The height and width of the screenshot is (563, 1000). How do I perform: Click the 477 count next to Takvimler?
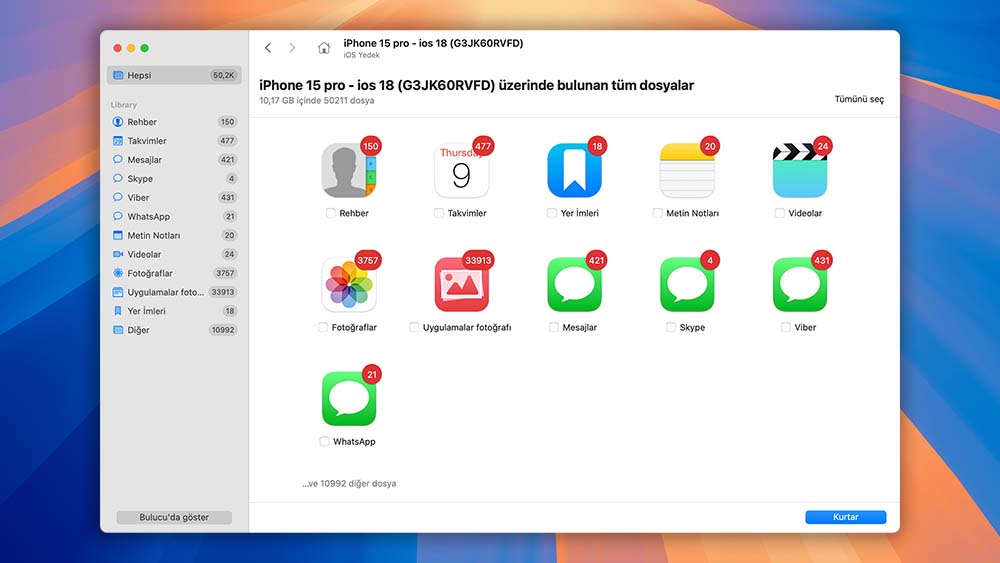227,141
